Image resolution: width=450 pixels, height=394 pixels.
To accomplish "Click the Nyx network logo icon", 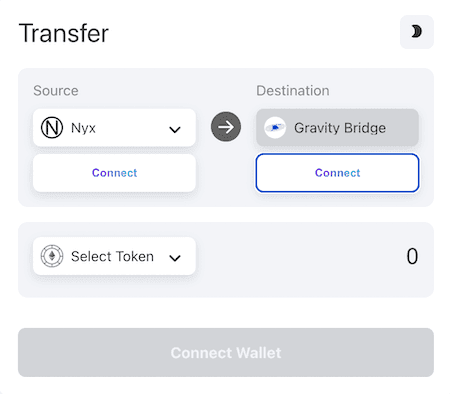I will (x=52, y=128).
